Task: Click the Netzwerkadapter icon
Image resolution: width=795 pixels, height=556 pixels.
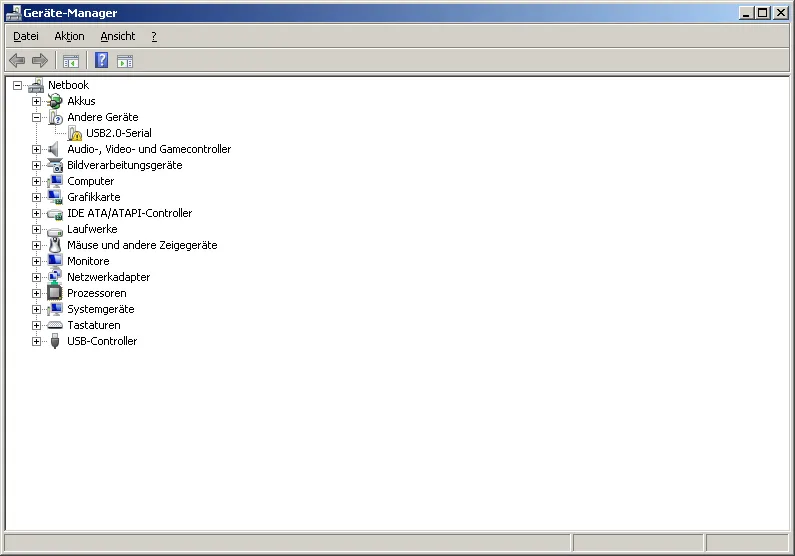Action: [55, 277]
